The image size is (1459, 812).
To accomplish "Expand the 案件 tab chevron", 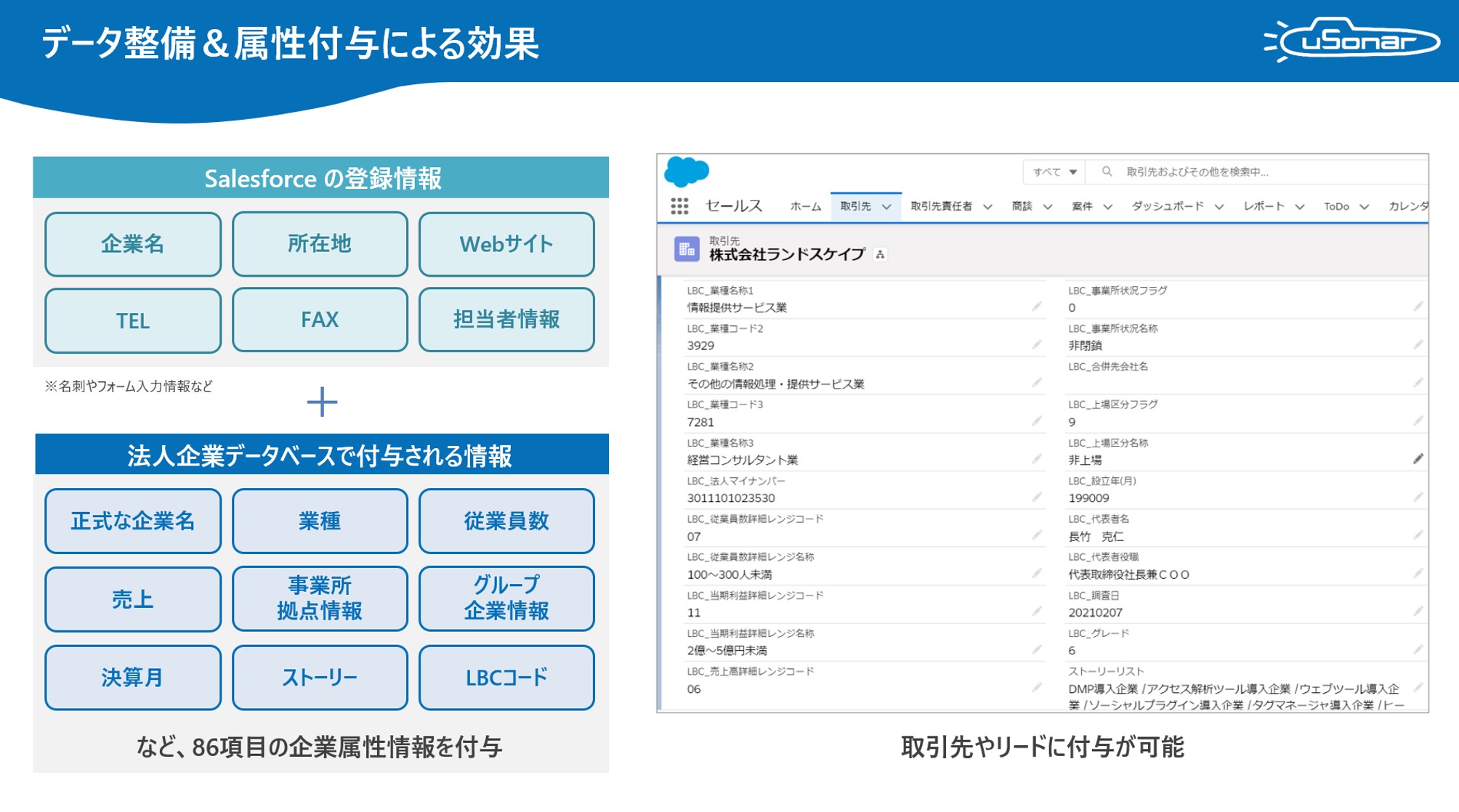I will pos(1108,207).
